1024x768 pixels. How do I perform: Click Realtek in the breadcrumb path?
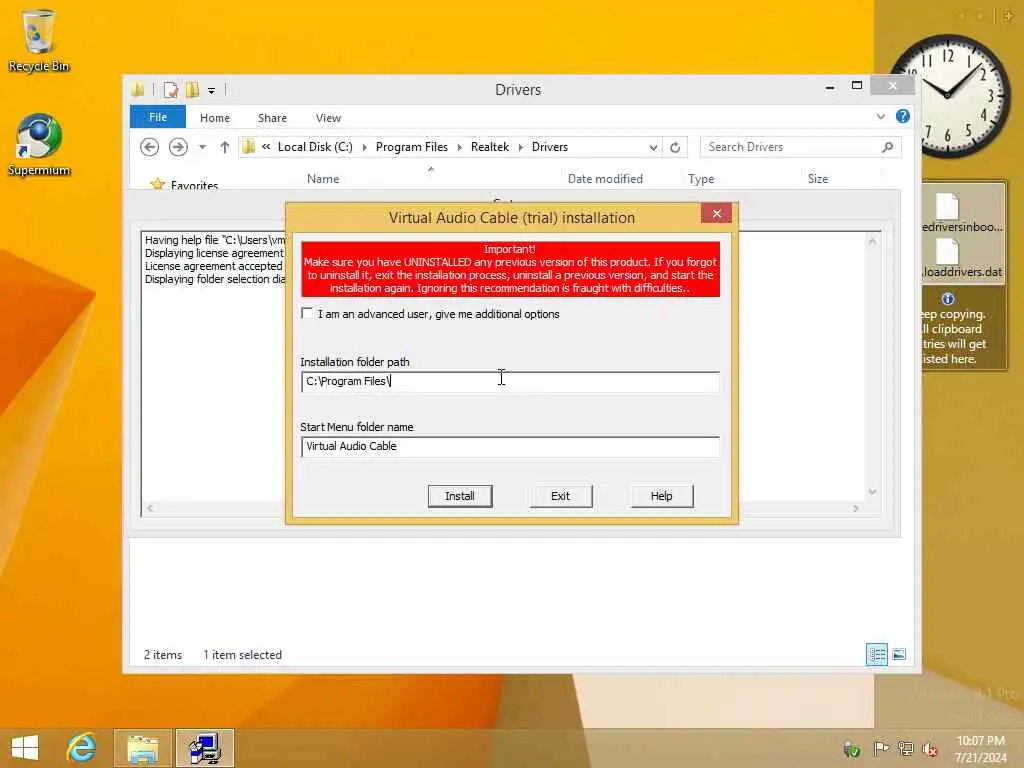click(490, 147)
